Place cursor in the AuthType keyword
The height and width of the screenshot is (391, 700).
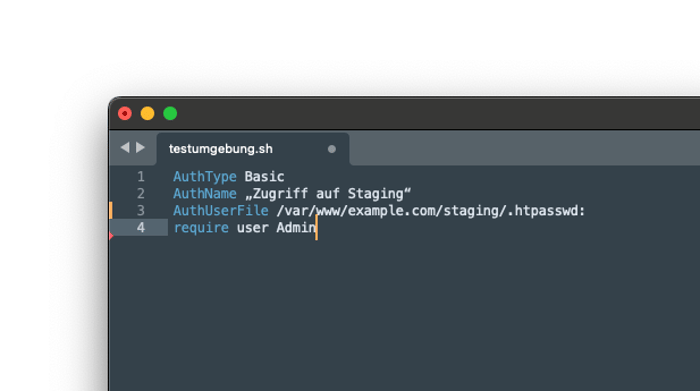pyautogui.click(x=205, y=177)
